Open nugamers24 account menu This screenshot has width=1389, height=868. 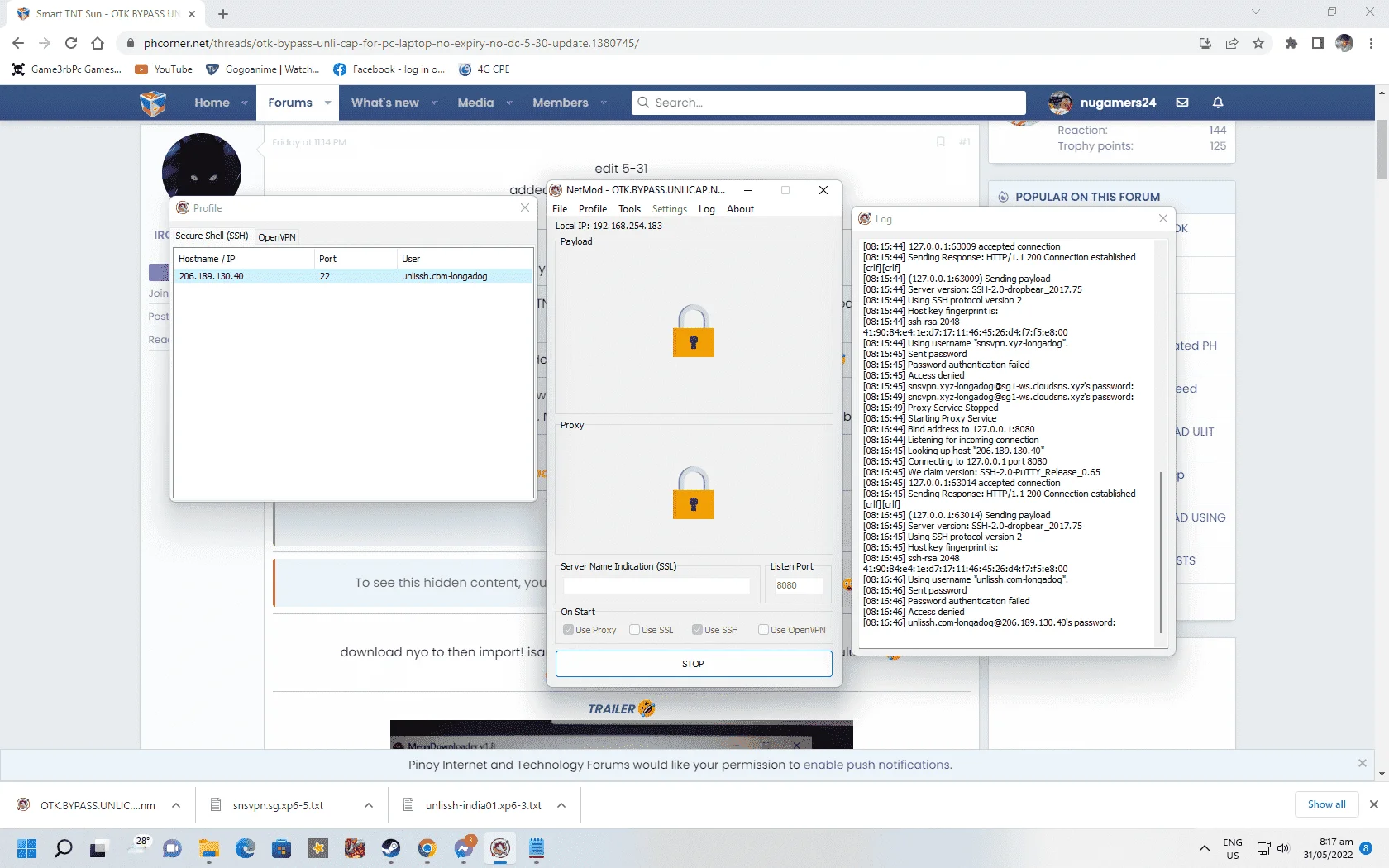(1102, 103)
